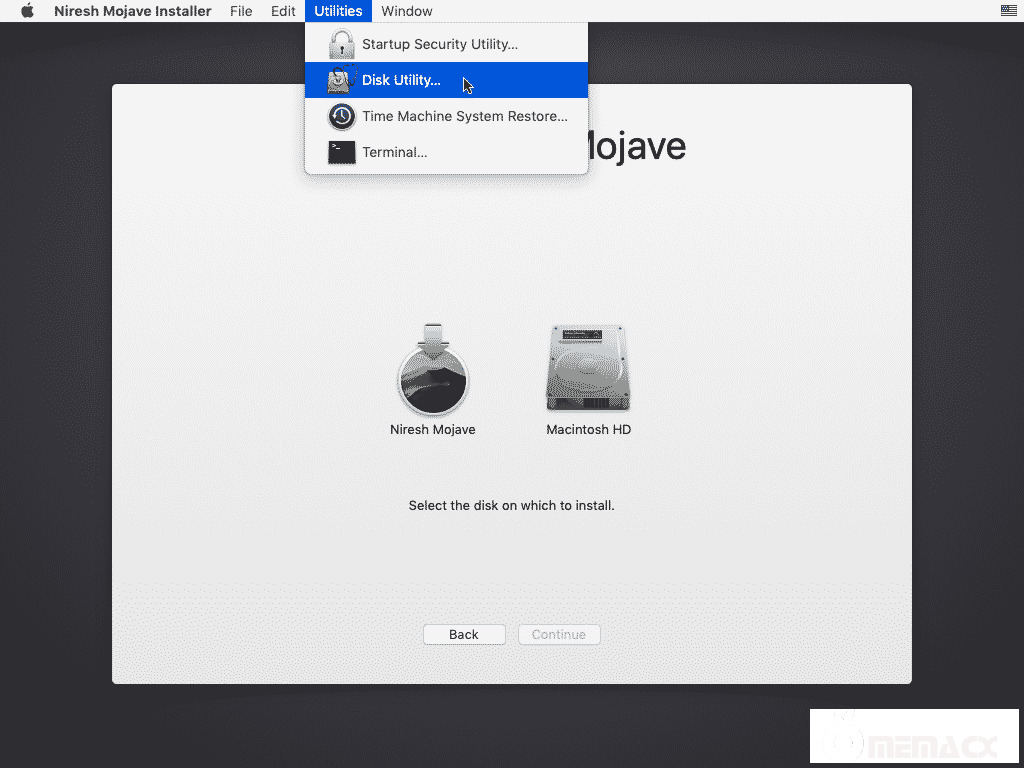1024x768 pixels.
Task: Click the Disk Utility stethoscope drive icon
Action: (342, 80)
